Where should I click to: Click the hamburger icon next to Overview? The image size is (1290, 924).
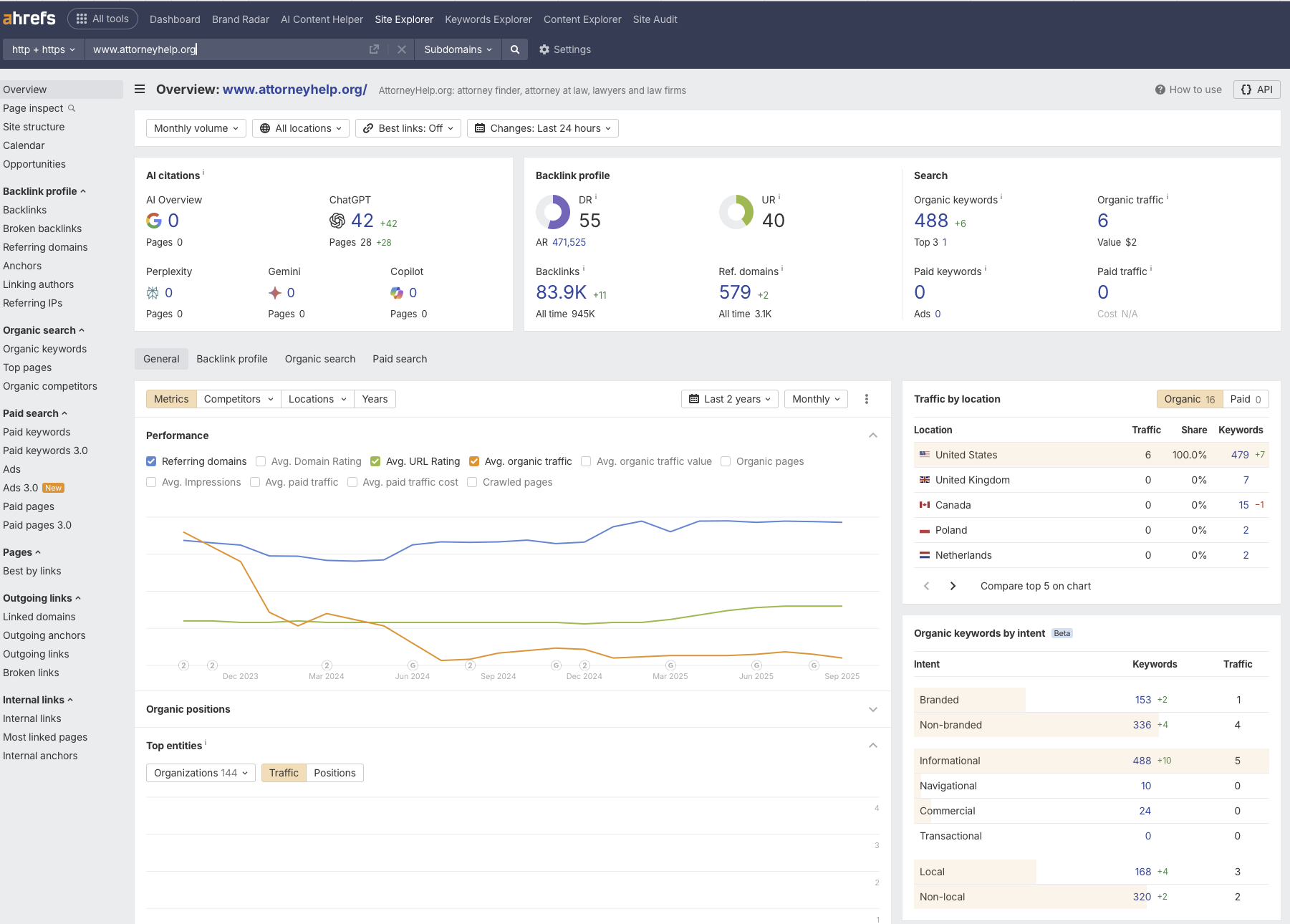tap(139, 89)
